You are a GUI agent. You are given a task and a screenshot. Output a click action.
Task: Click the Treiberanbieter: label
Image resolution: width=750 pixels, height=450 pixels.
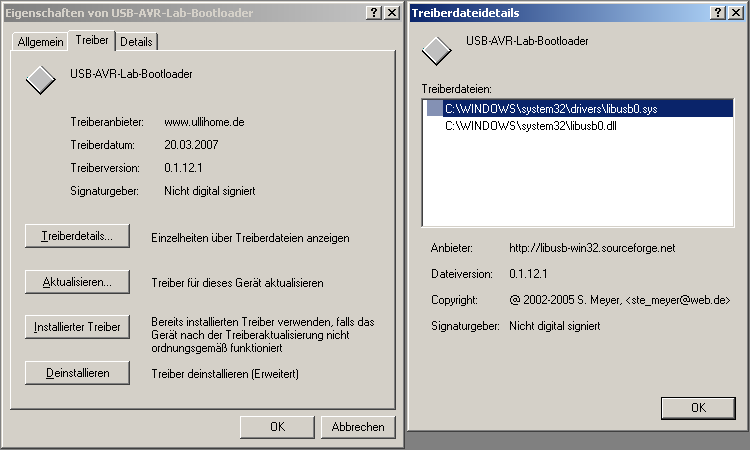(x=107, y=122)
